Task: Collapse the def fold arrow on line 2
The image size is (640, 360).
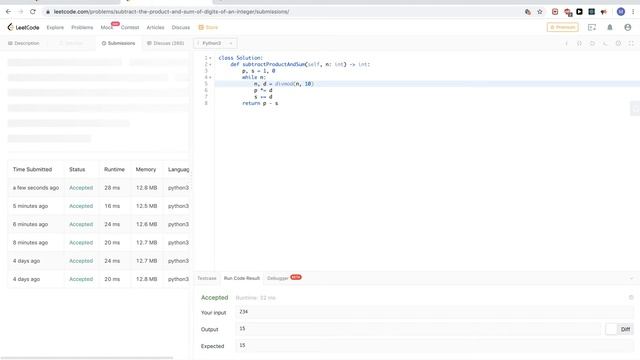Action: point(211,64)
